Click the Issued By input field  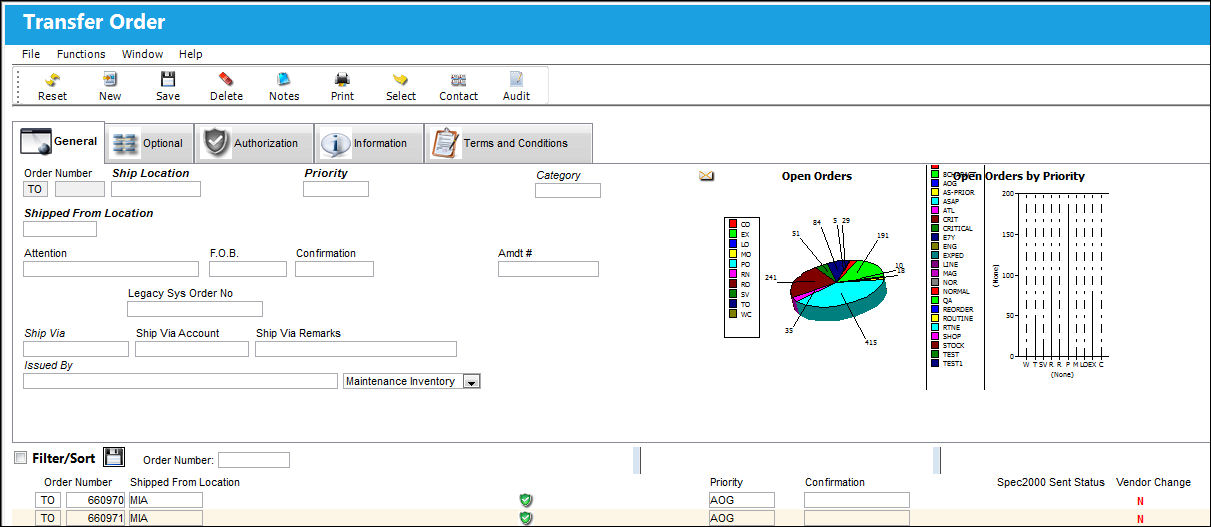[180, 381]
